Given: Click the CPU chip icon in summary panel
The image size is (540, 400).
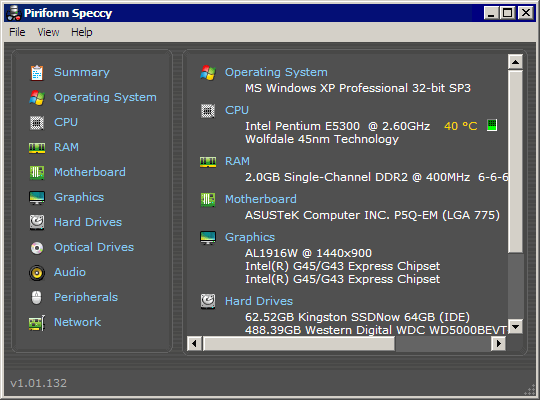Looking at the screenshot, I should [x=208, y=111].
